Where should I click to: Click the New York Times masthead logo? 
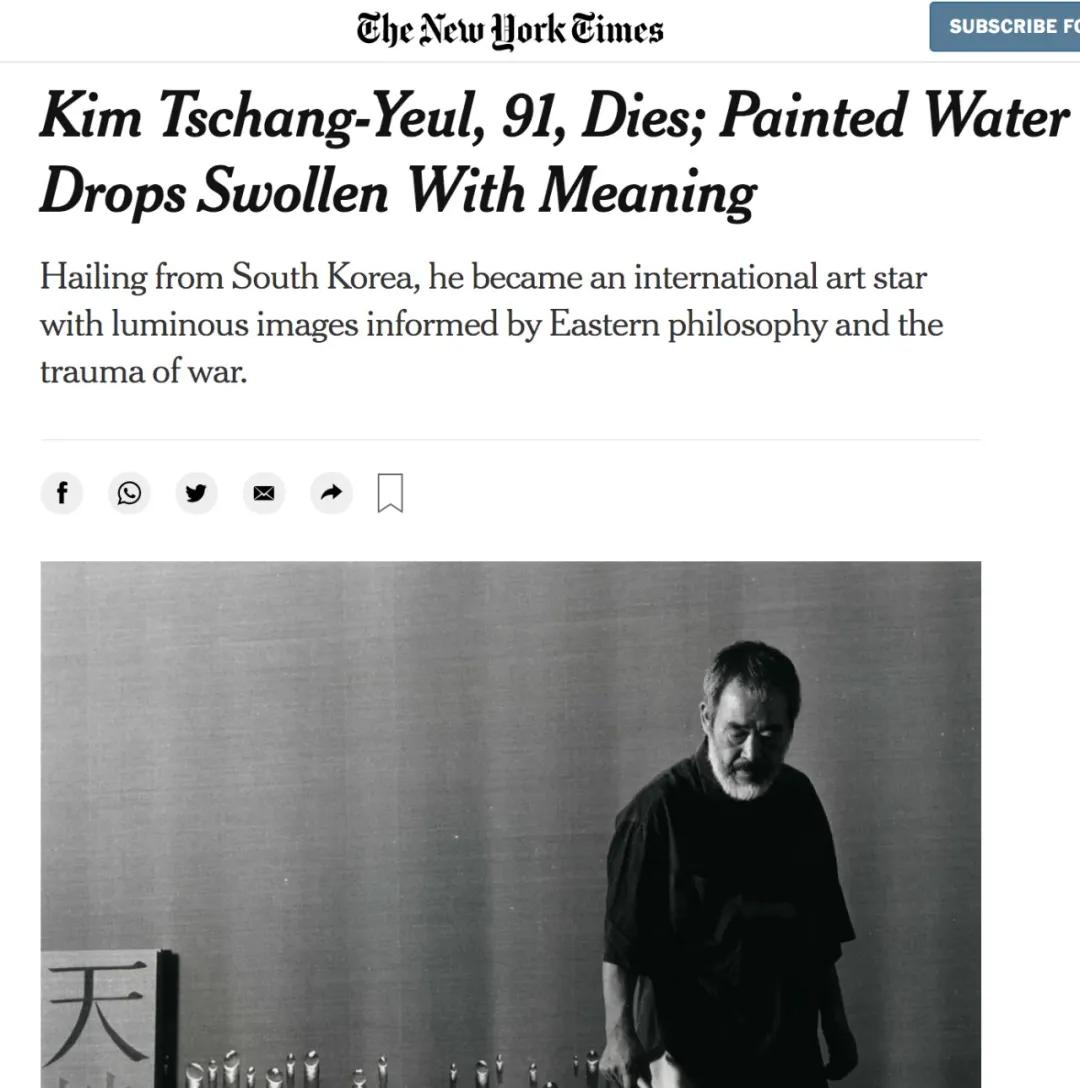tap(509, 29)
